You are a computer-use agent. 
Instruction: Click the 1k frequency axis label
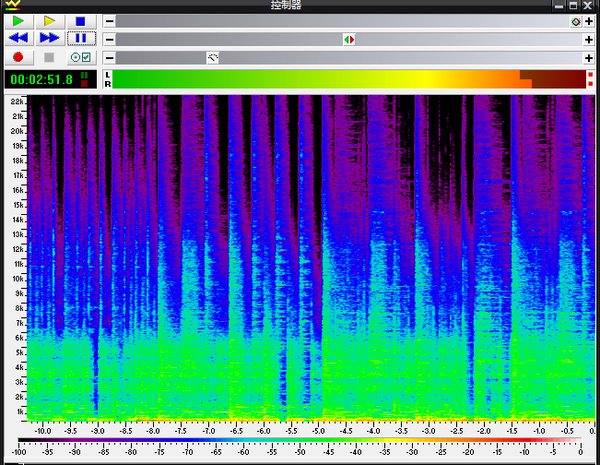pyautogui.click(x=20, y=412)
